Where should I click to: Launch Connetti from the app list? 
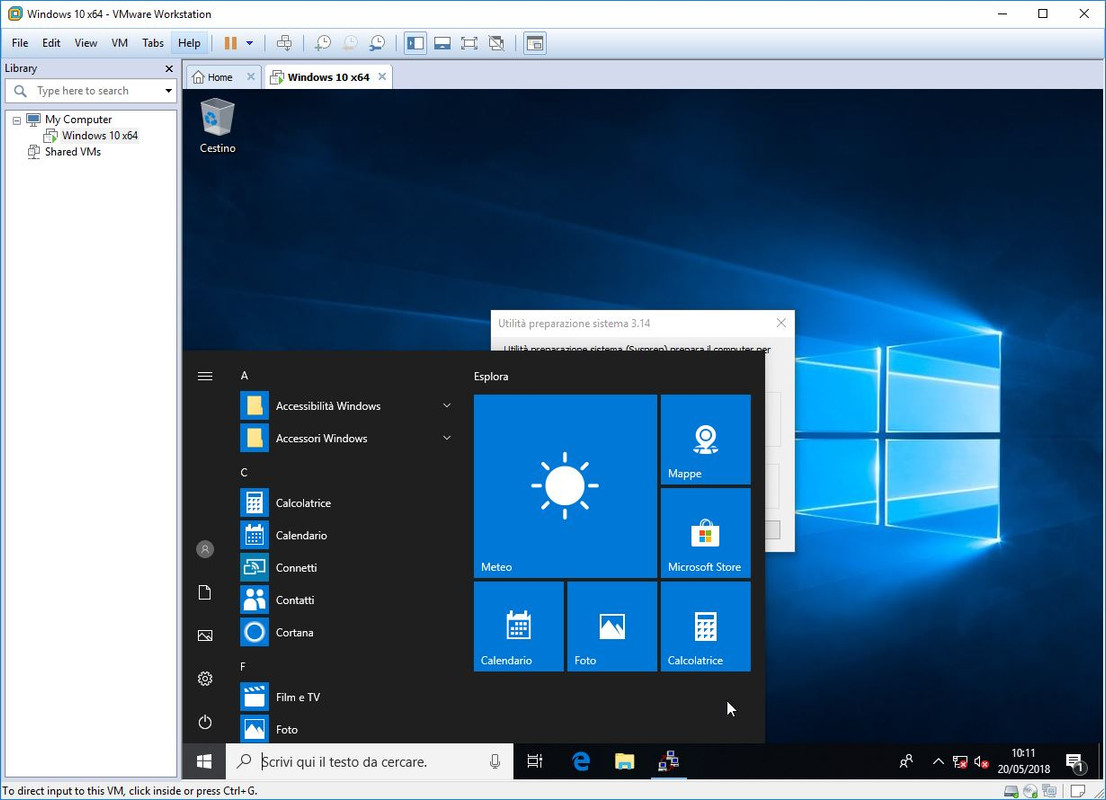coord(347,568)
